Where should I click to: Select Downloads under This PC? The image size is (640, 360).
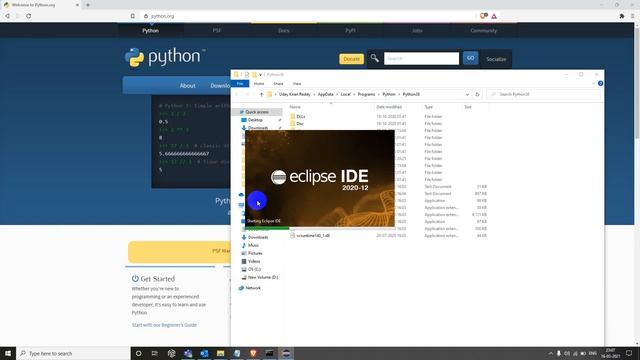click(258, 237)
